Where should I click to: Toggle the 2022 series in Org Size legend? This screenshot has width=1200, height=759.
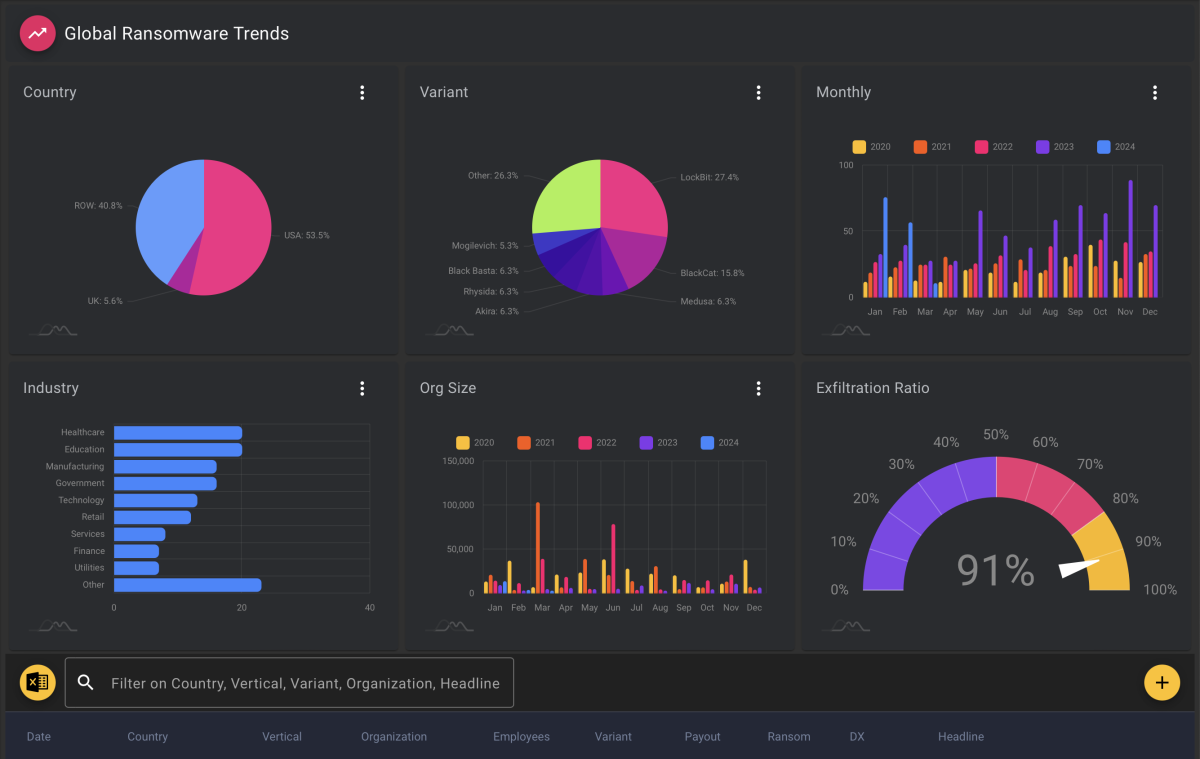coord(597,443)
